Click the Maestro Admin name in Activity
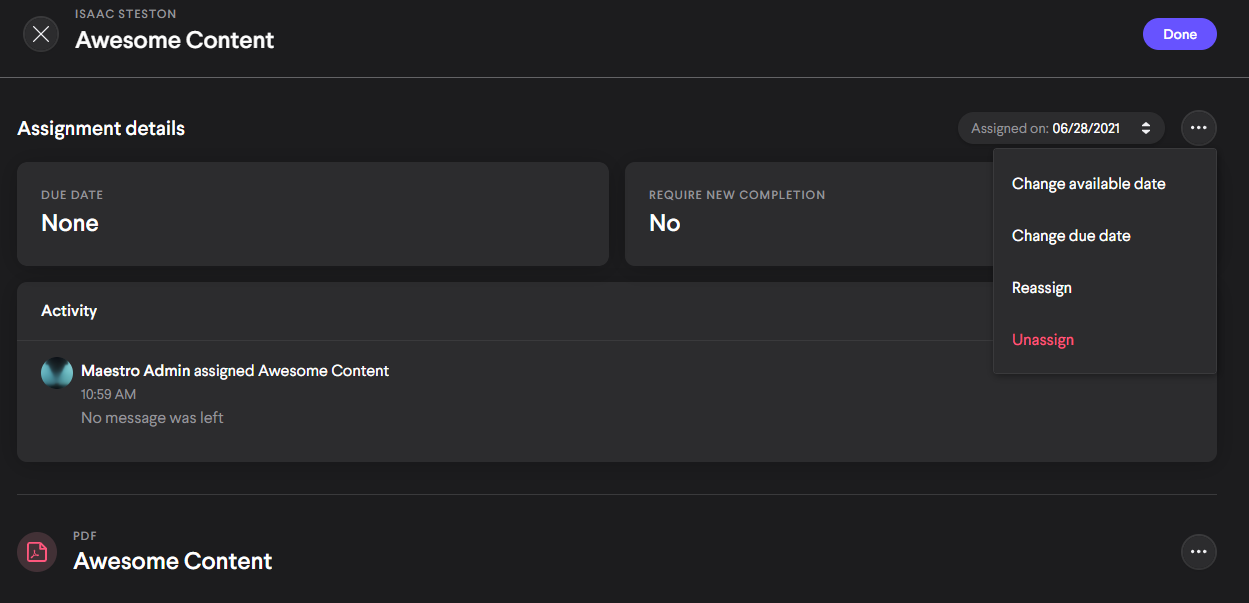Viewport: 1249px width, 603px height. [x=135, y=371]
